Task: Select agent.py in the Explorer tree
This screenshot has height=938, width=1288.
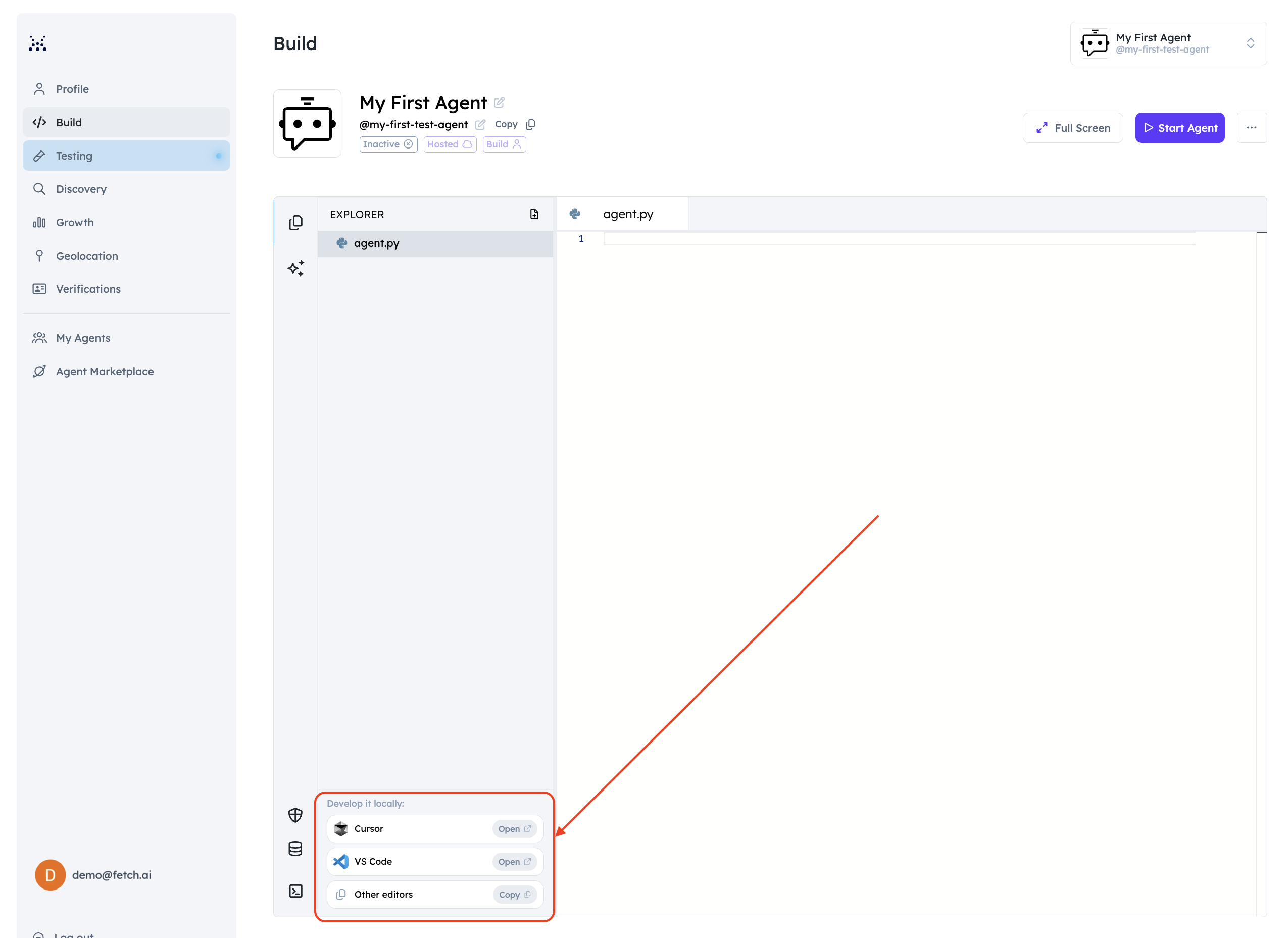Action: coord(435,243)
